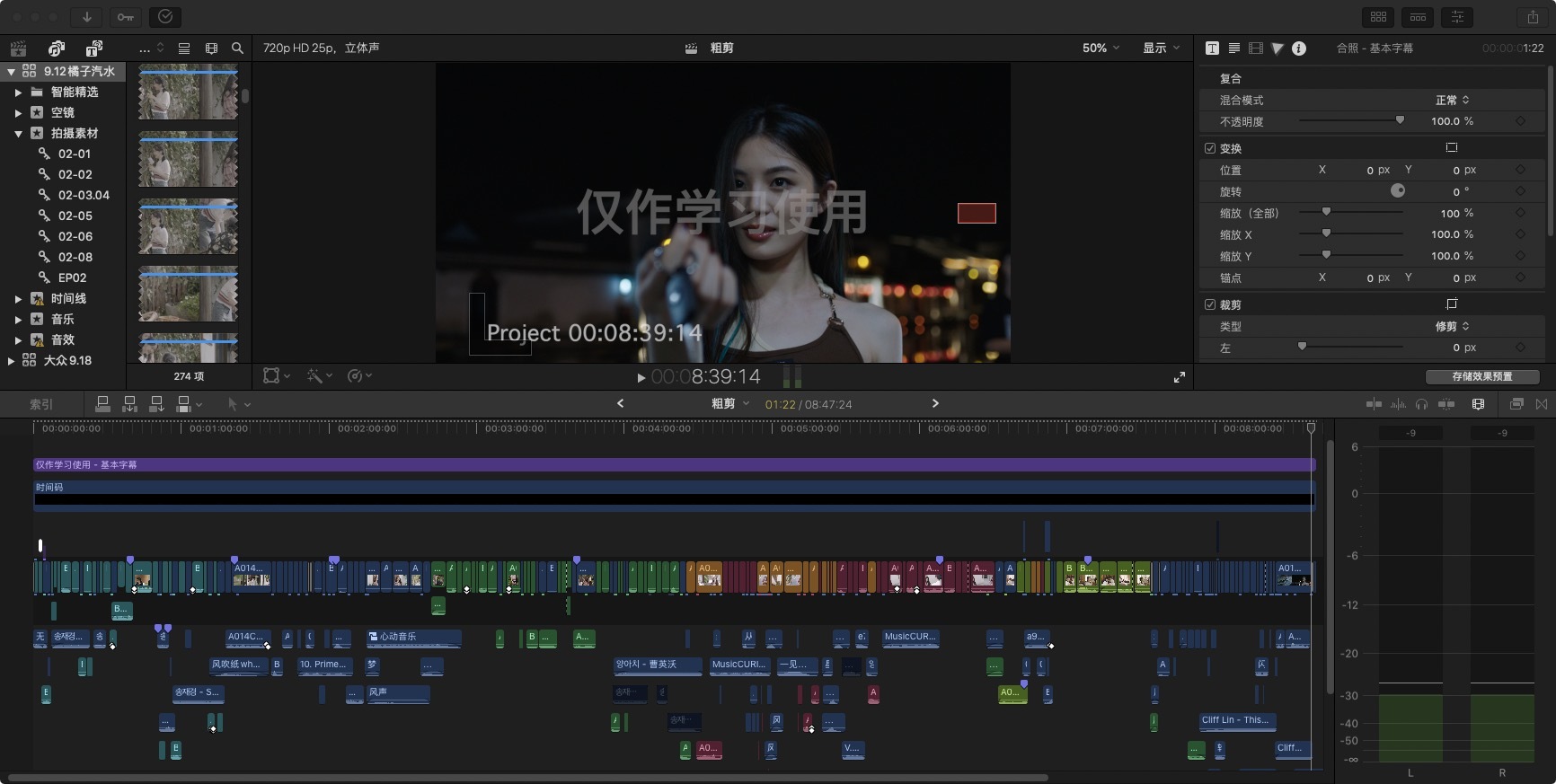This screenshot has height=784, width=1556.
Task: Open the 索引 timeline index
Action: pos(41,404)
